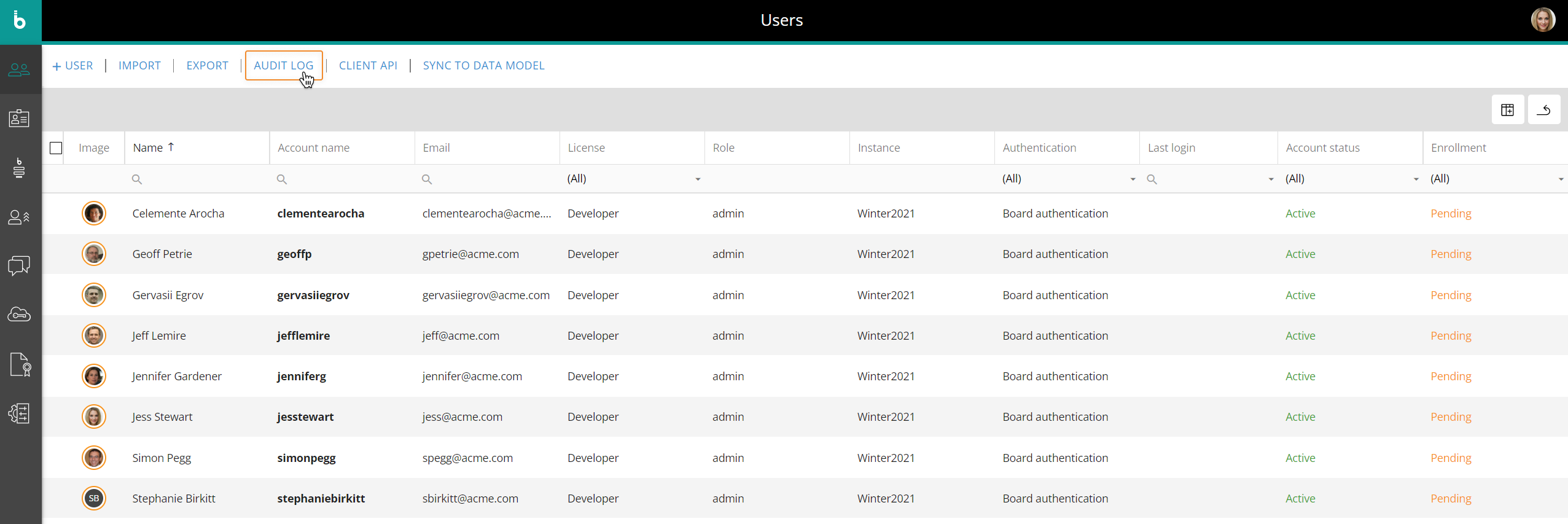
Task: Open the cloud icon in sidebar
Action: pyautogui.click(x=20, y=315)
